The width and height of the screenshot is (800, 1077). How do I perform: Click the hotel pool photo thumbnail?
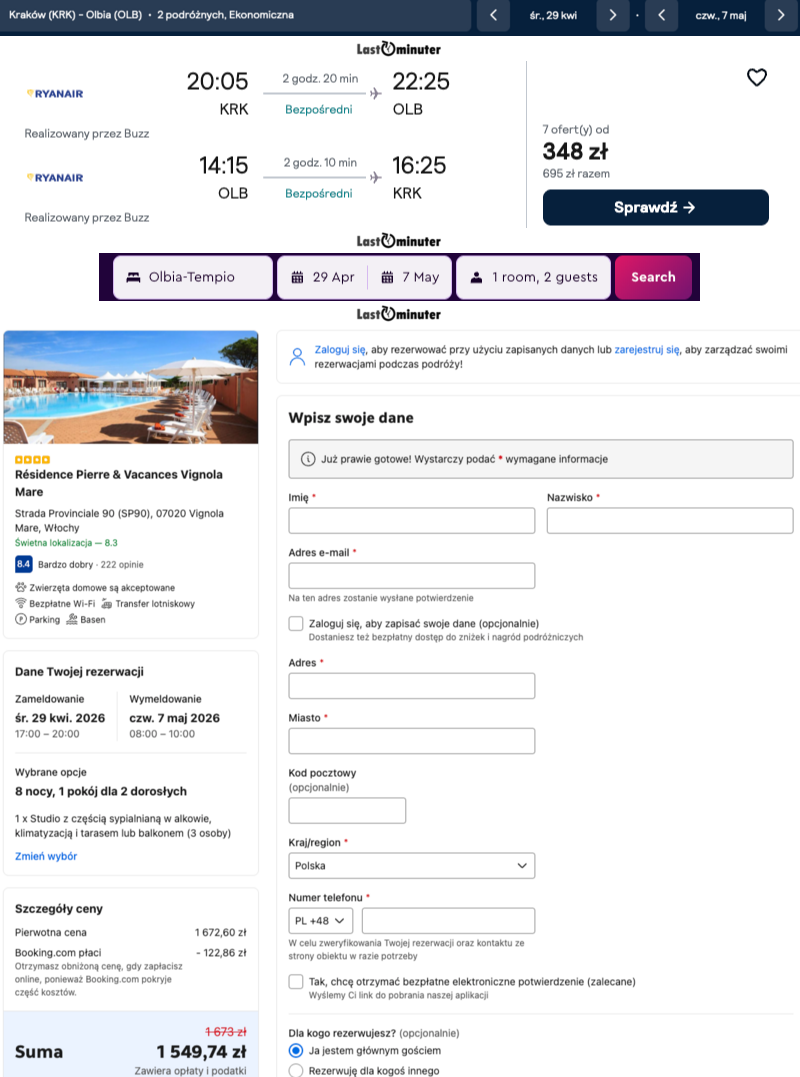tap(131, 387)
